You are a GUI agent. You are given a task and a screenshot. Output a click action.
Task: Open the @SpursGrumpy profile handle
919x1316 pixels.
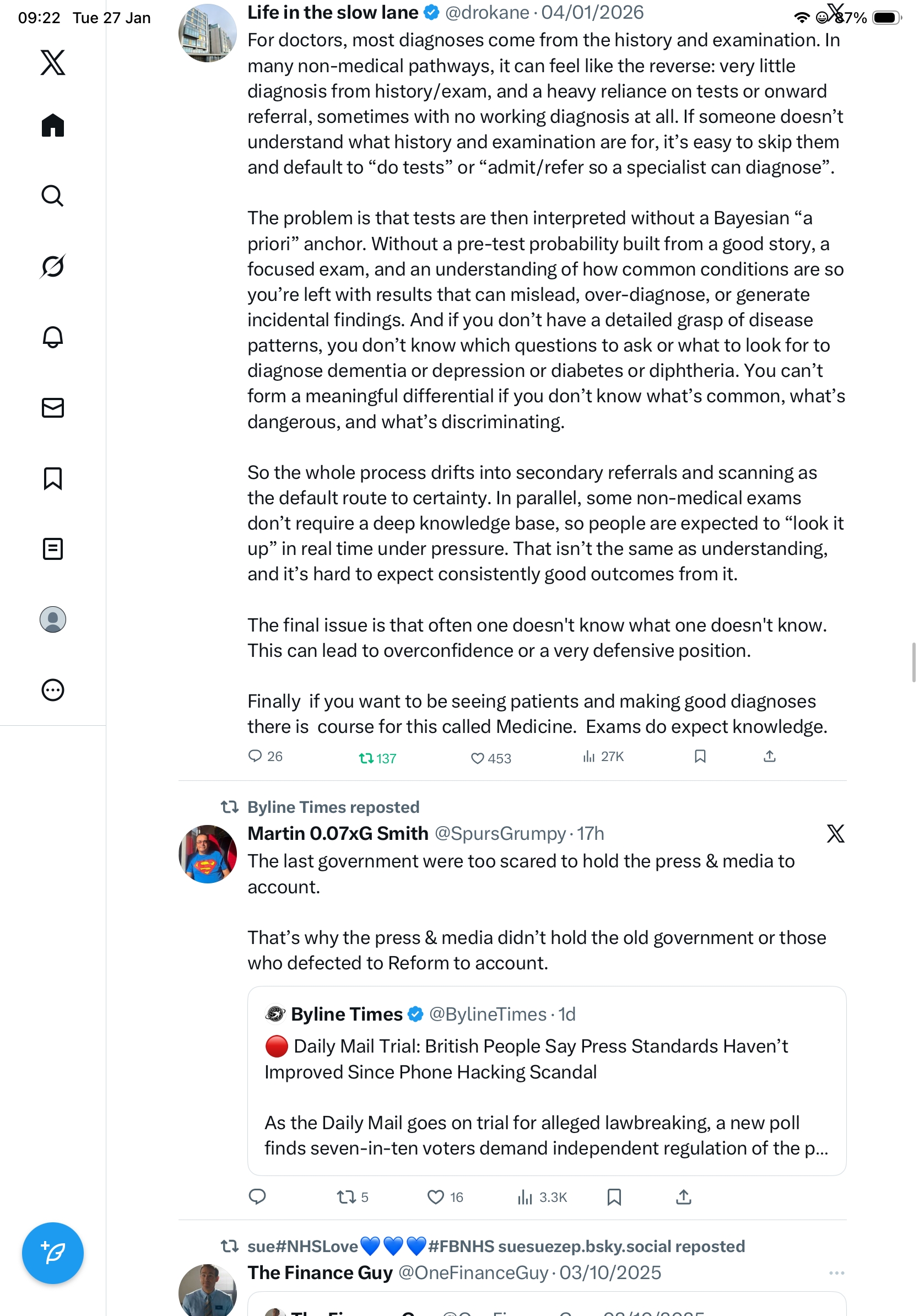(500, 833)
